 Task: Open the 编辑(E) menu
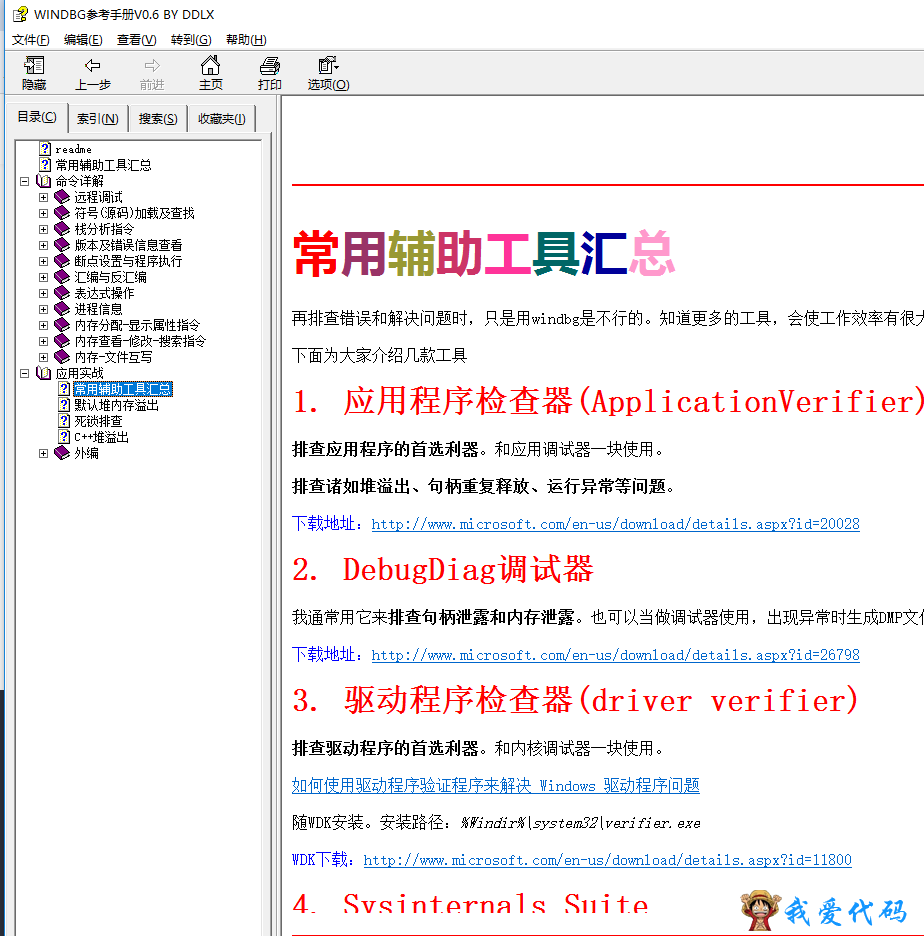pyautogui.click(x=83, y=39)
